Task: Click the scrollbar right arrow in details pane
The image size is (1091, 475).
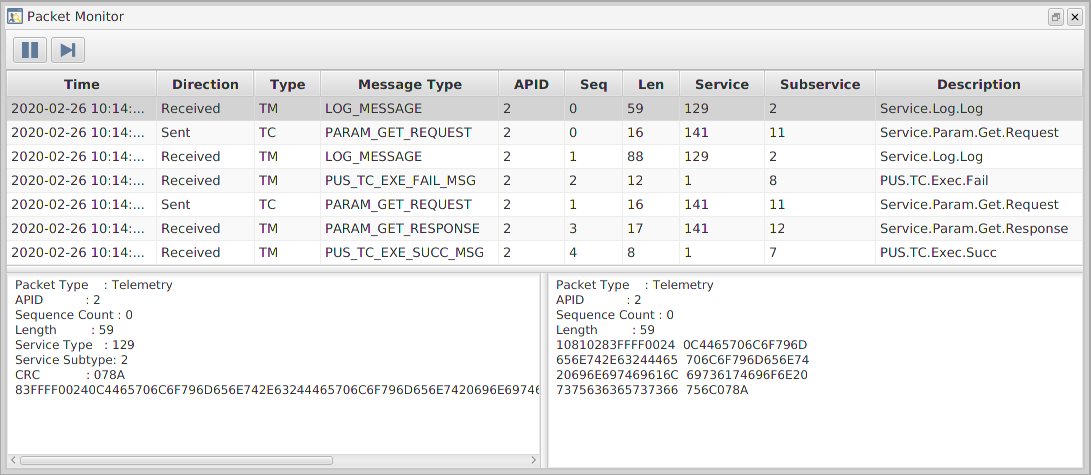Action: click(534, 460)
